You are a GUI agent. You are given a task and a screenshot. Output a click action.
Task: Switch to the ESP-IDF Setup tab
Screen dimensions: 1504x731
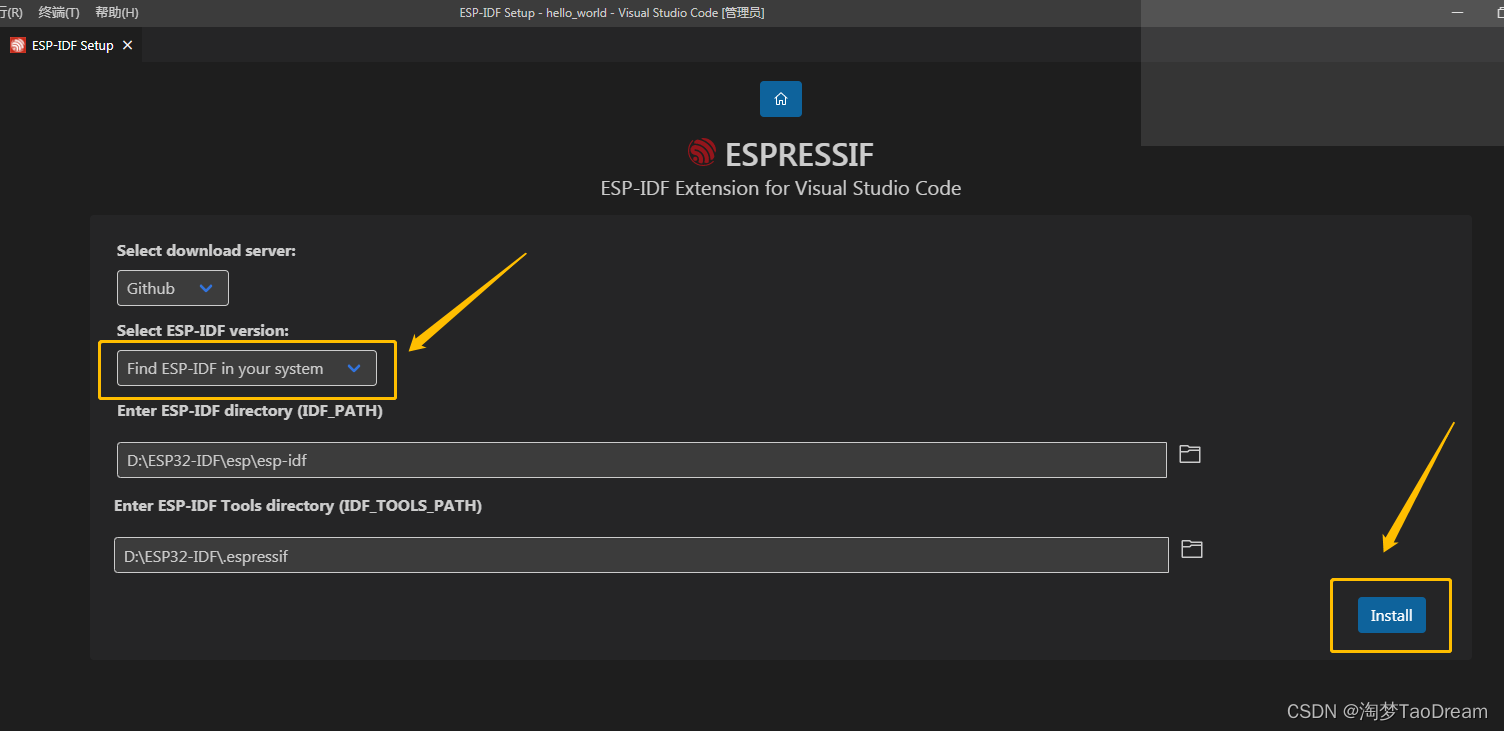71,46
